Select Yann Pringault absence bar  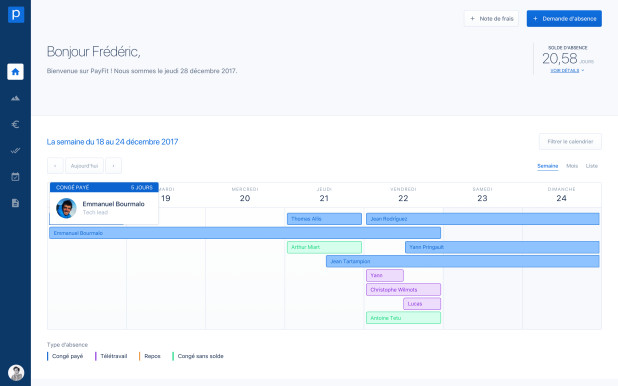(502, 247)
